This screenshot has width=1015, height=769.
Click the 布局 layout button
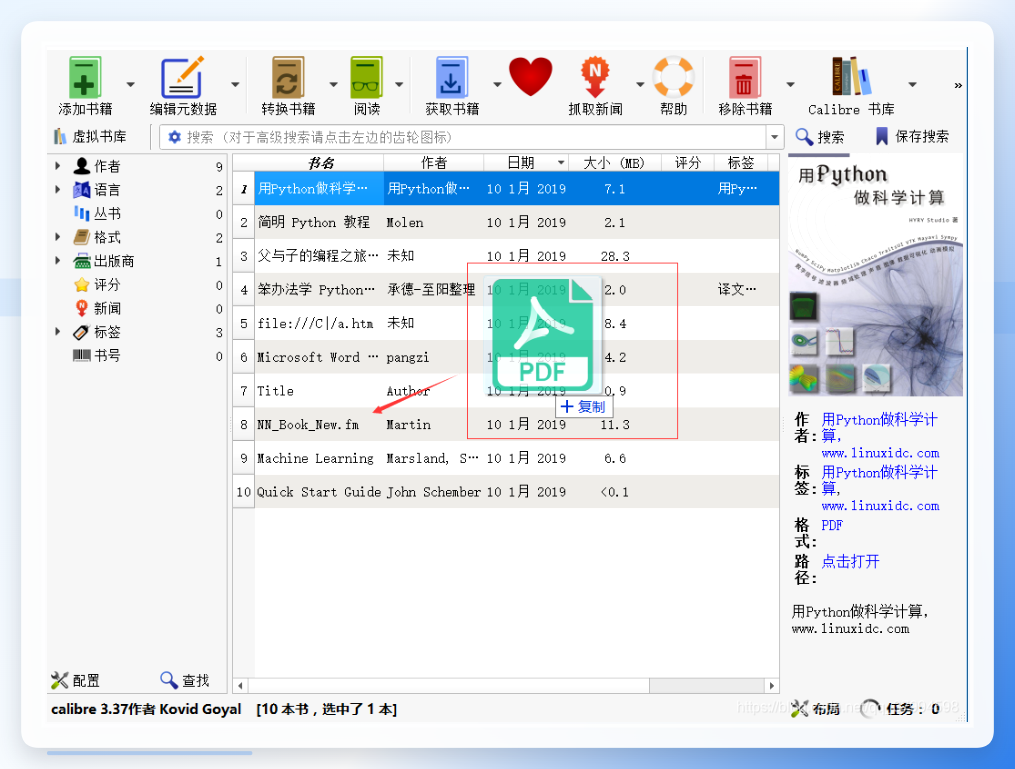816,709
